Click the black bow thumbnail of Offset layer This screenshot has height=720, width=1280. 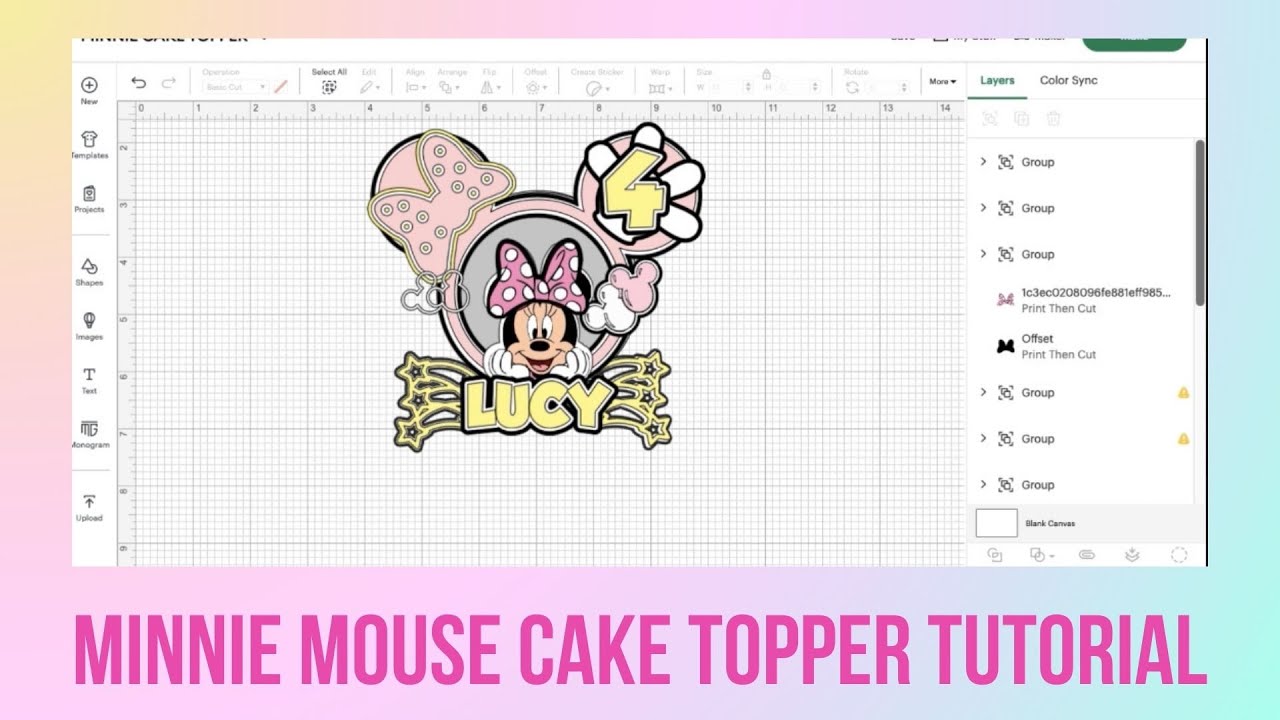[1006, 346]
